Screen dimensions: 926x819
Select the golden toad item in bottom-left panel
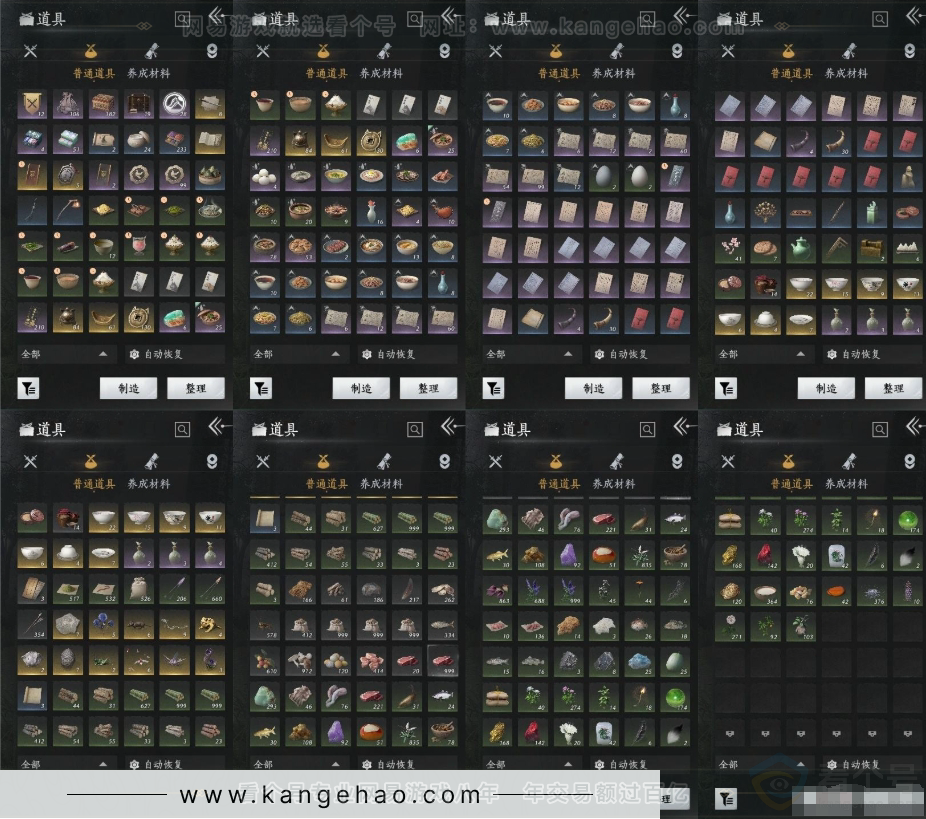210,625
